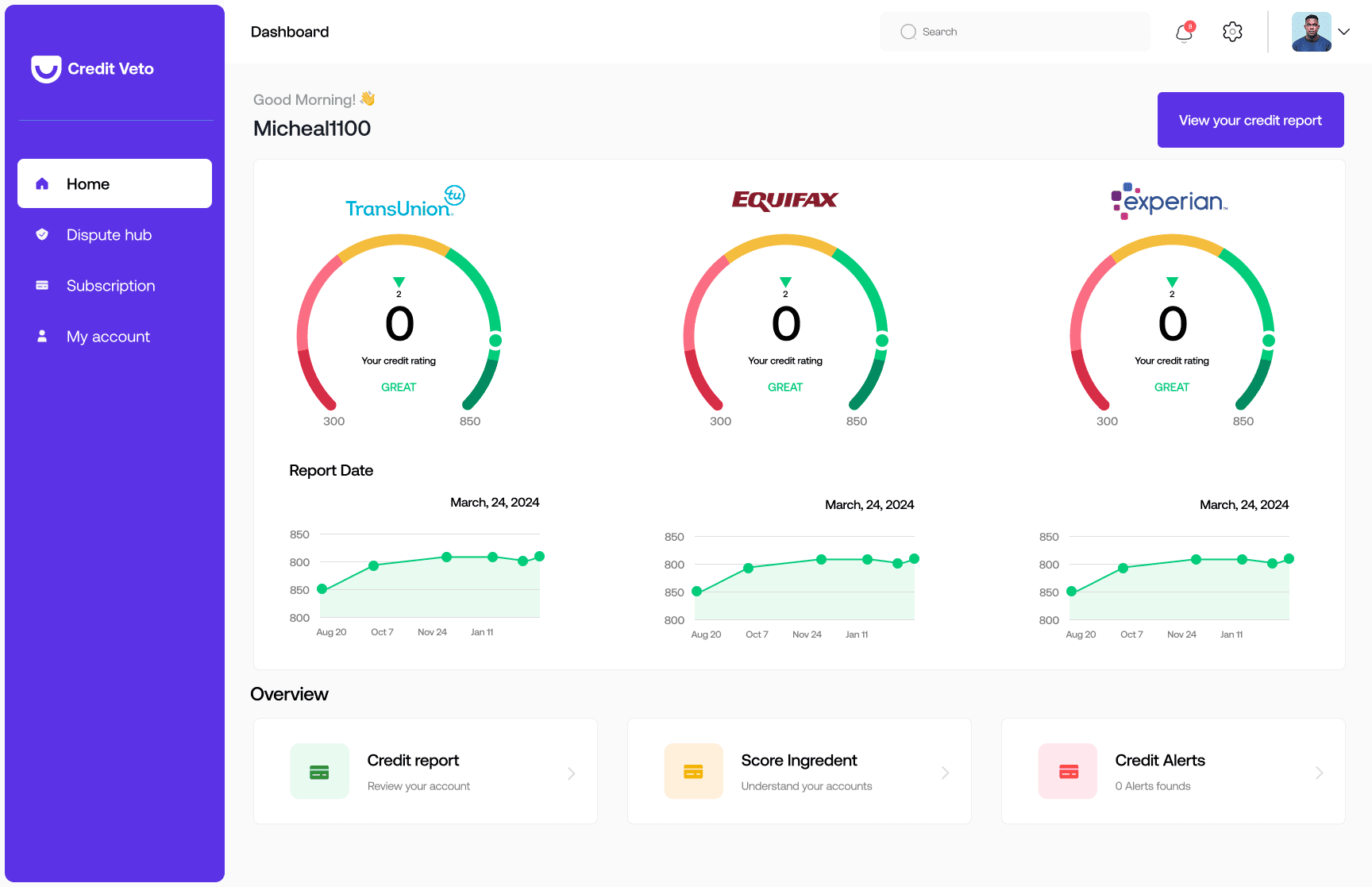Click first data point on Equifax chart
The image size is (1372, 887).
tap(697, 592)
